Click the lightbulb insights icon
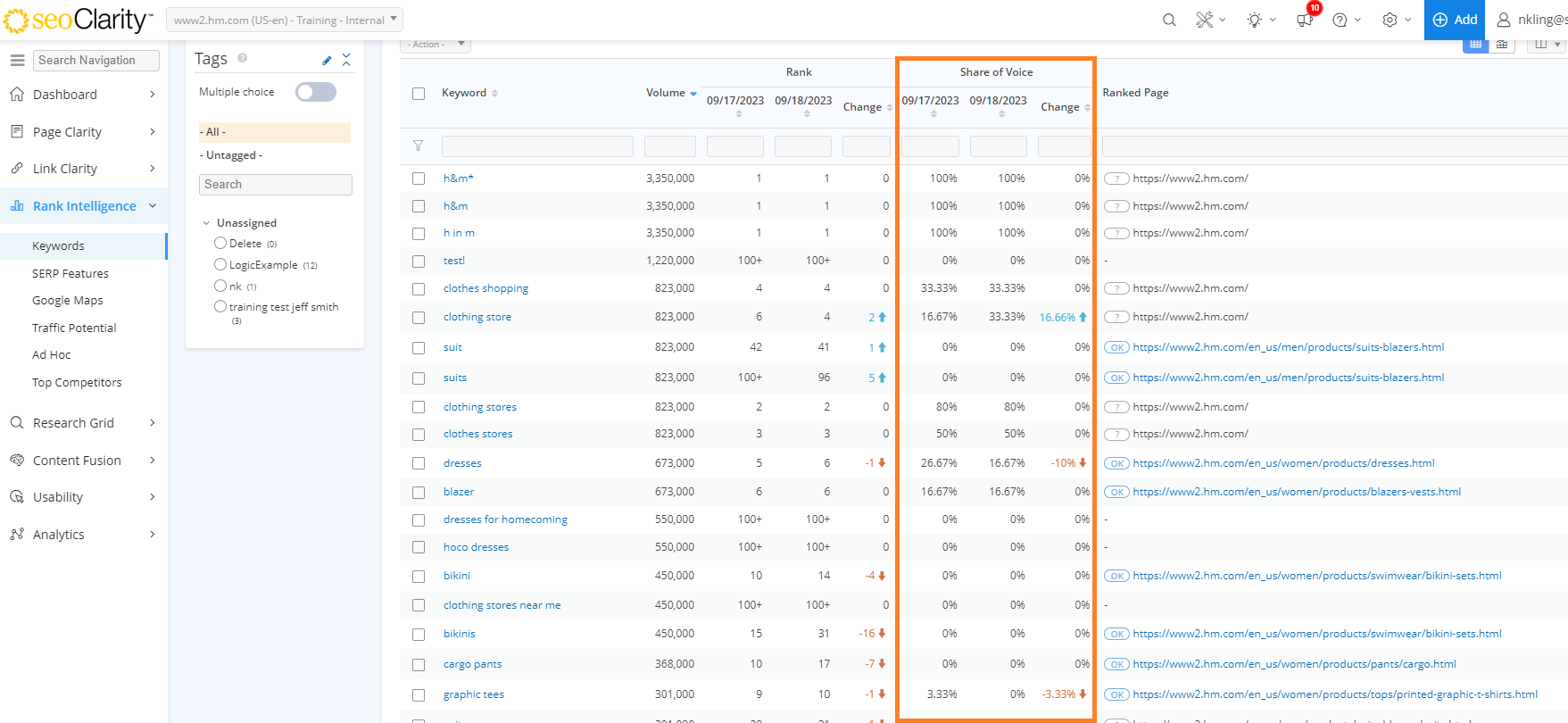 pos(1255,20)
